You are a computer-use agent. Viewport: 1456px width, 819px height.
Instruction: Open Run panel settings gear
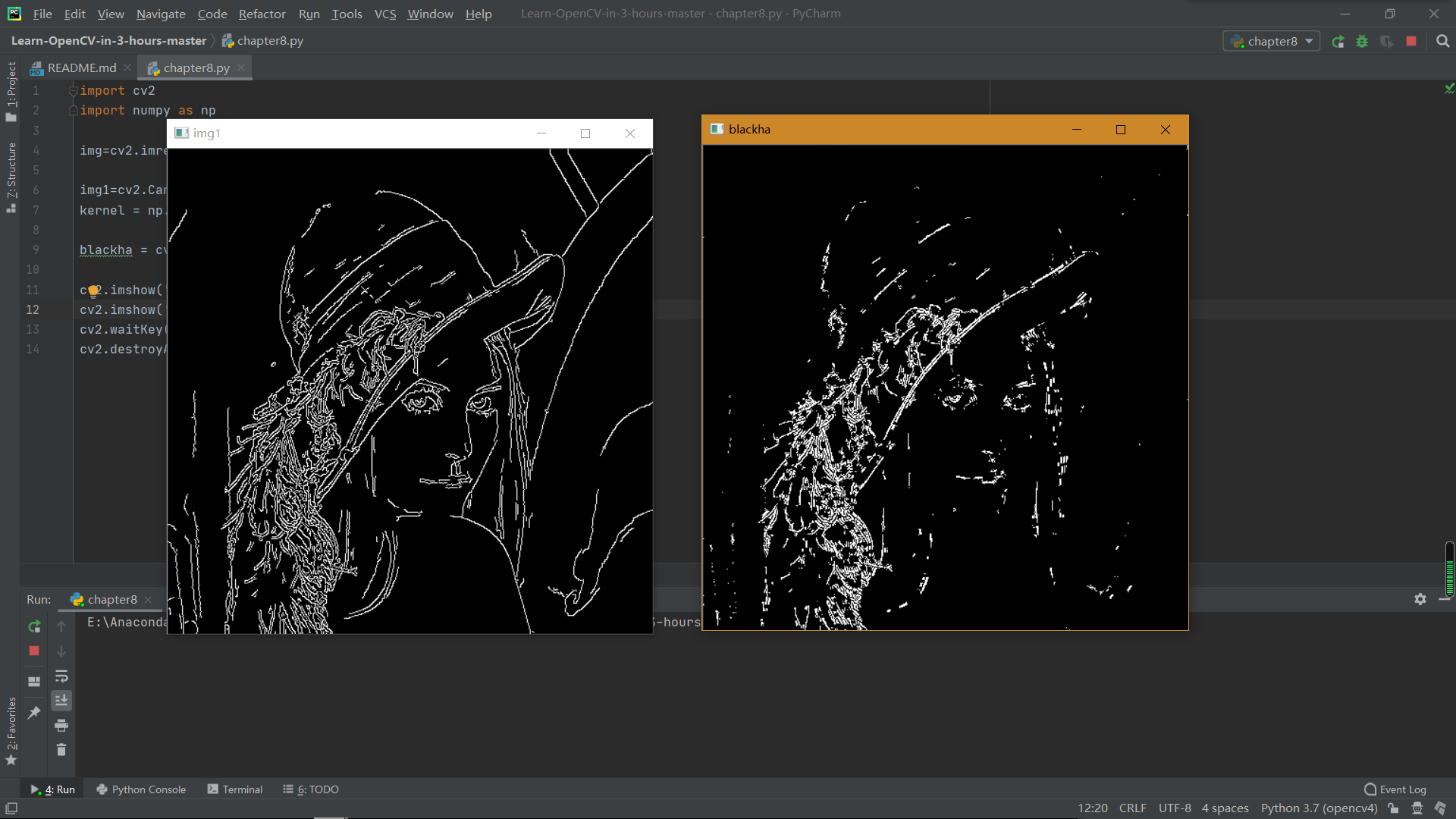click(1420, 599)
